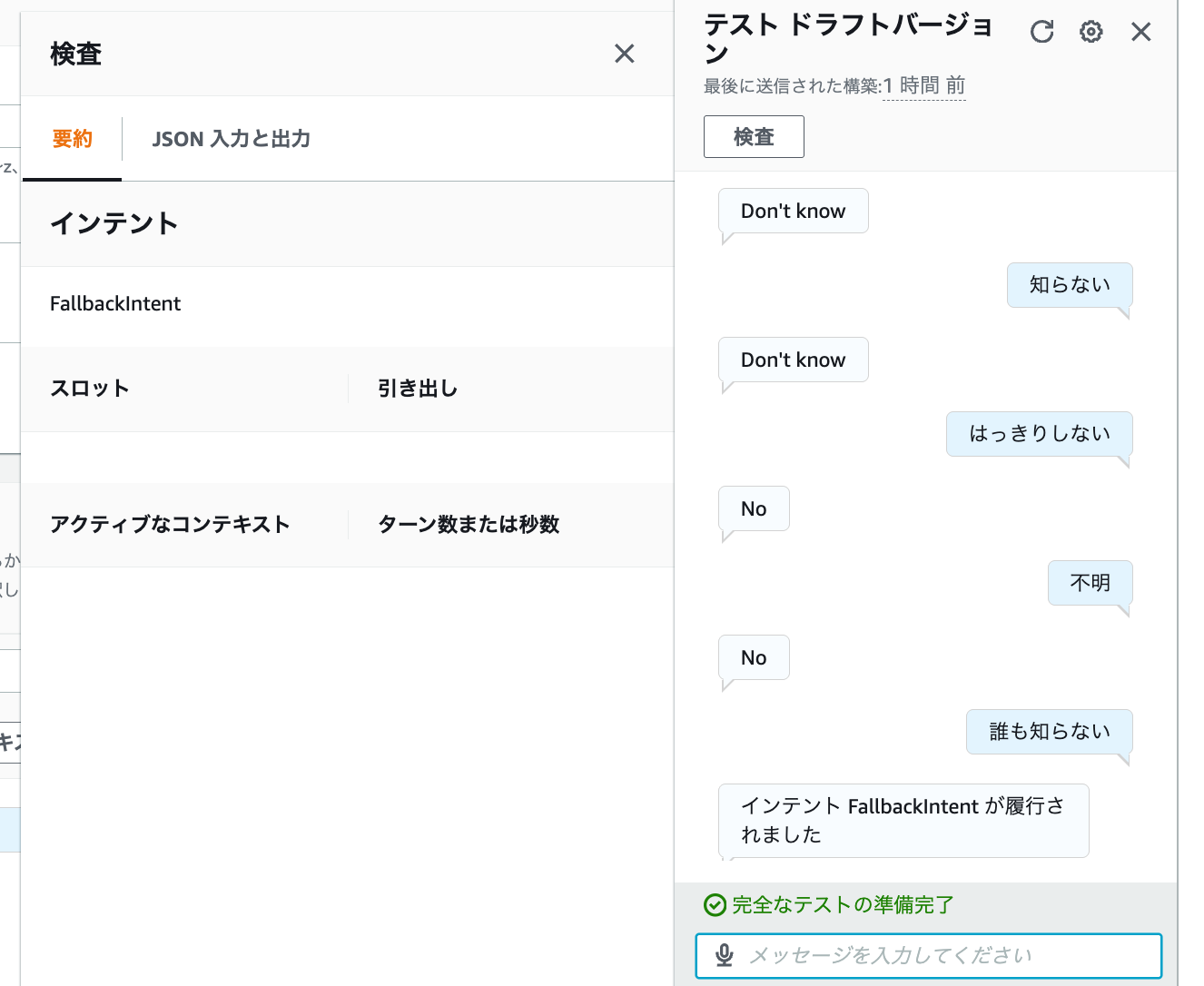
Task: Click the message input field
Action: (x=929, y=956)
